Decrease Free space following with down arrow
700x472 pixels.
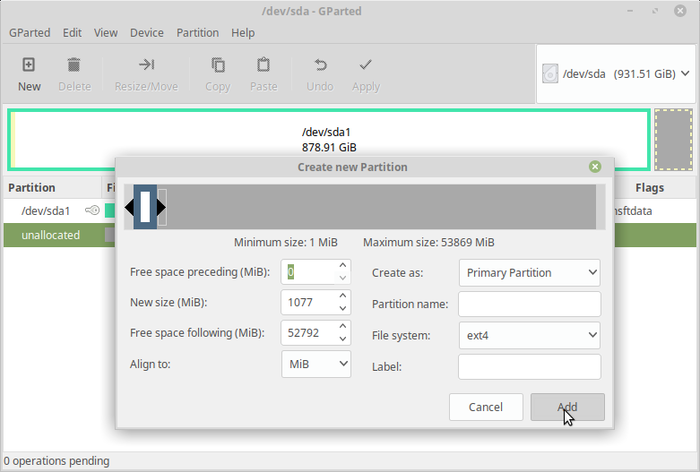(x=343, y=339)
